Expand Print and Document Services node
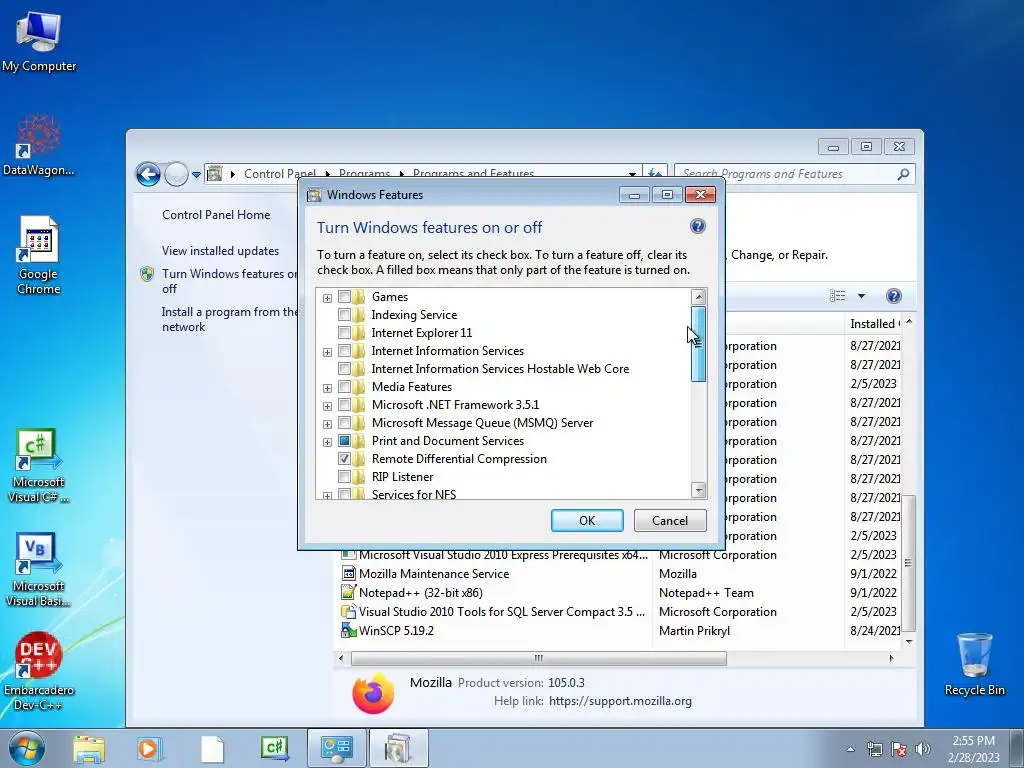 tap(327, 442)
